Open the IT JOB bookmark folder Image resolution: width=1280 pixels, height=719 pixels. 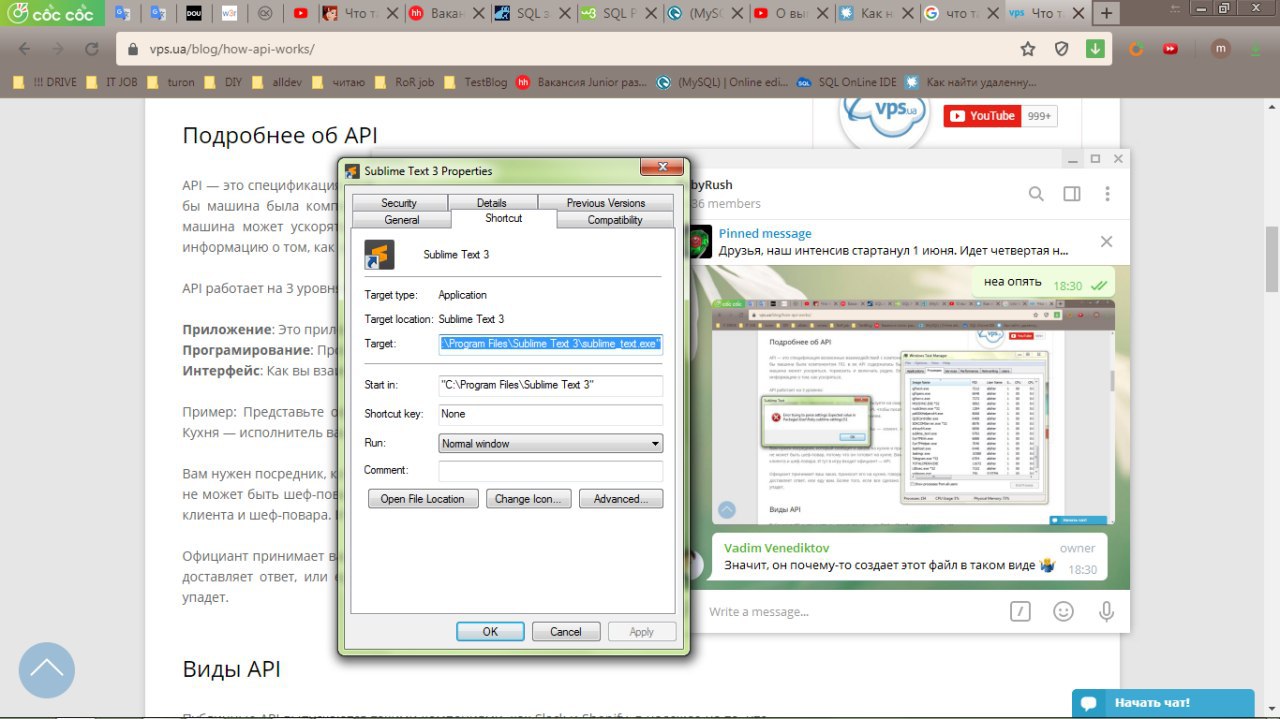click(111, 82)
